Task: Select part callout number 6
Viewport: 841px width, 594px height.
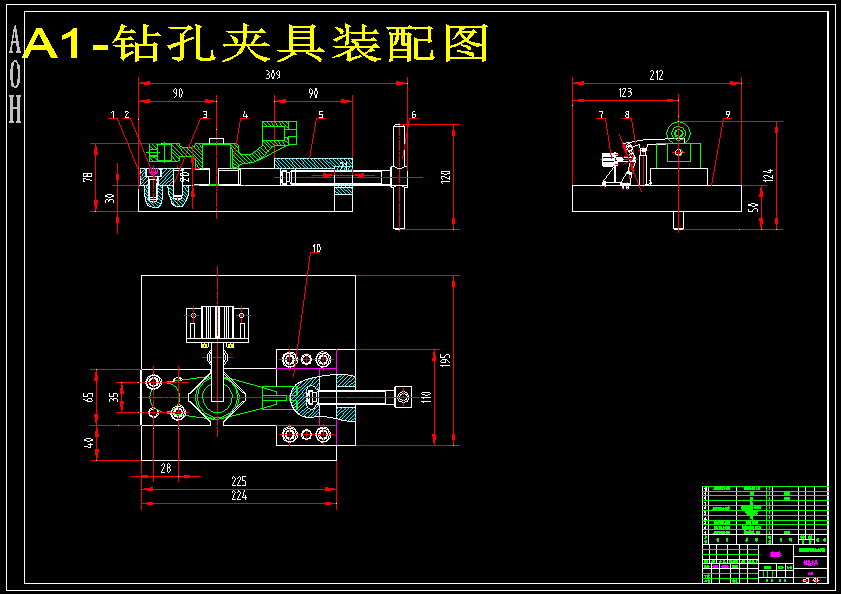Action: coord(414,115)
